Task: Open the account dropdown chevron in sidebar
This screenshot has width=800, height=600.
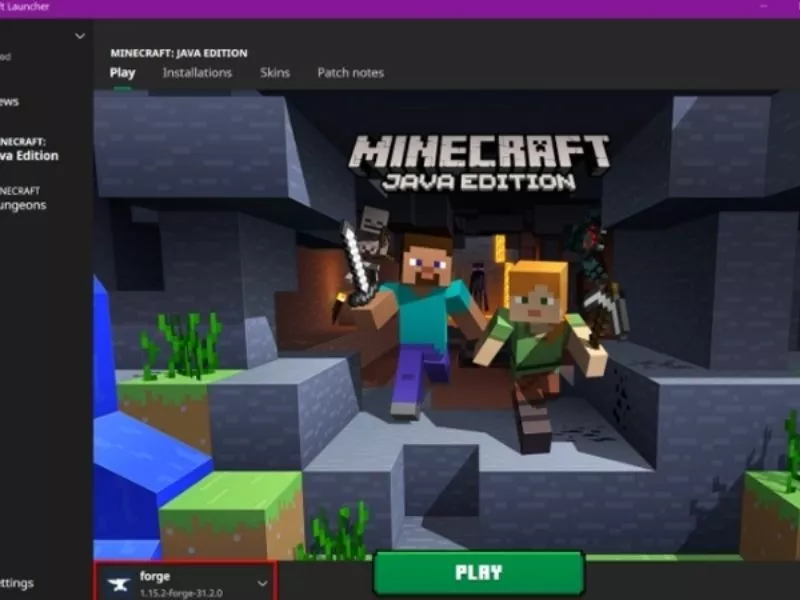Action: click(x=80, y=36)
